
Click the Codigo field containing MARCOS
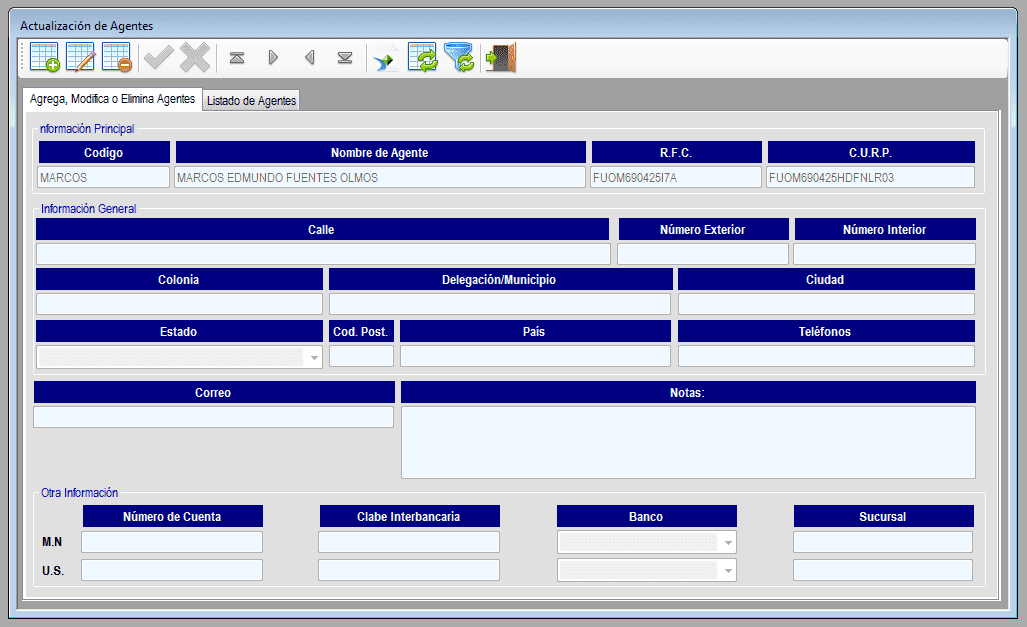click(x=103, y=178)
